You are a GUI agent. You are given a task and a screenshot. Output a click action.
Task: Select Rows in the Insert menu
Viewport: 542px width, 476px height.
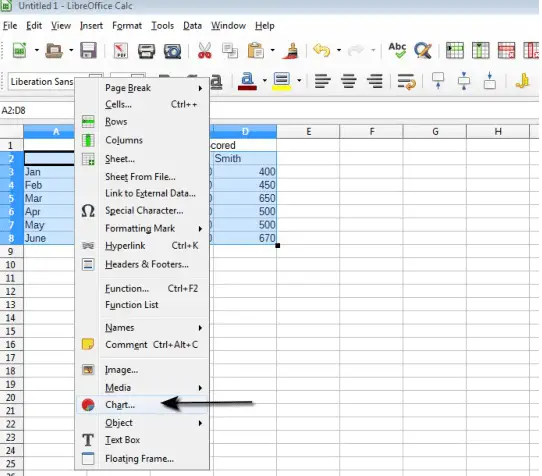[x=142, y=122]
